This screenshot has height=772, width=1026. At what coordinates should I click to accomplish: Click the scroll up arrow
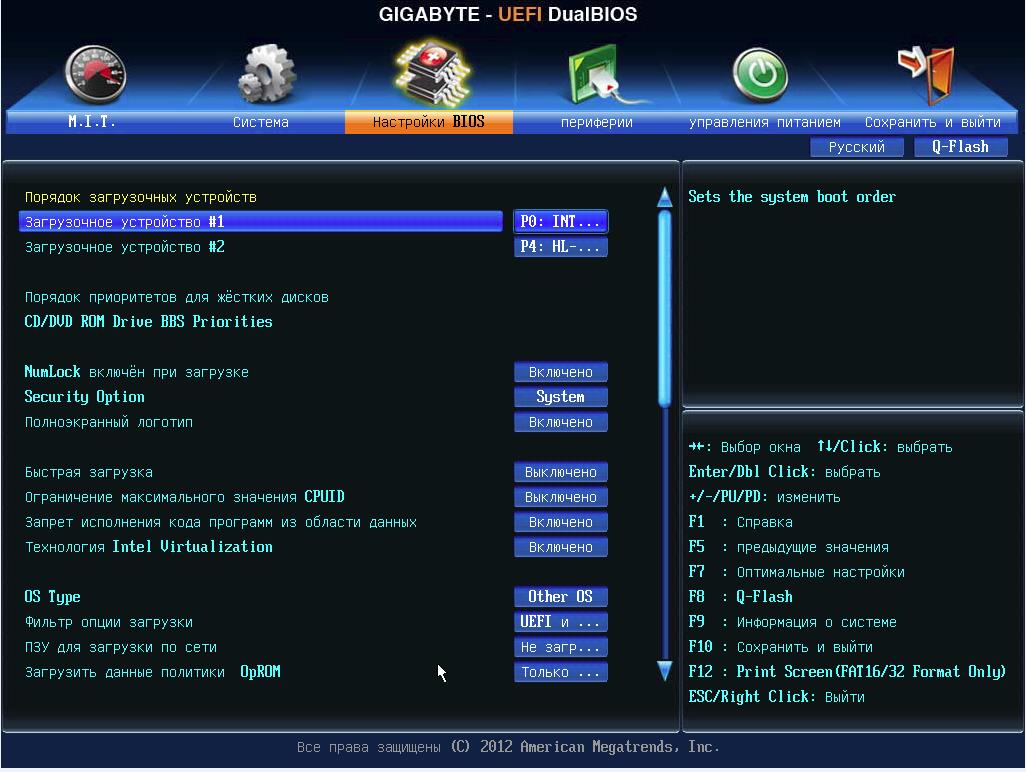(665, 197)
